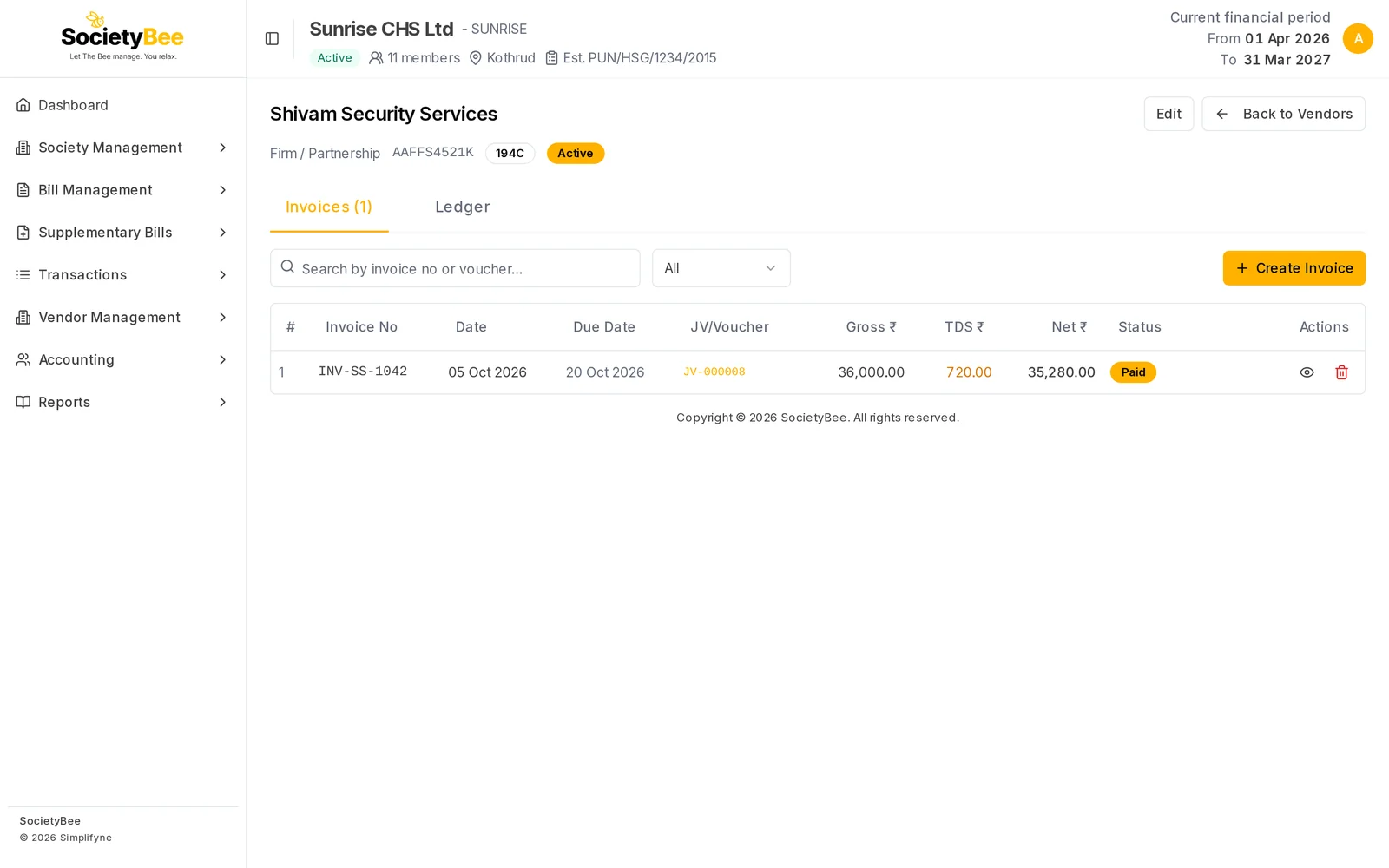1389x868 pixels.
Task: Click the Transactions list icon
Action: [23, 275]
